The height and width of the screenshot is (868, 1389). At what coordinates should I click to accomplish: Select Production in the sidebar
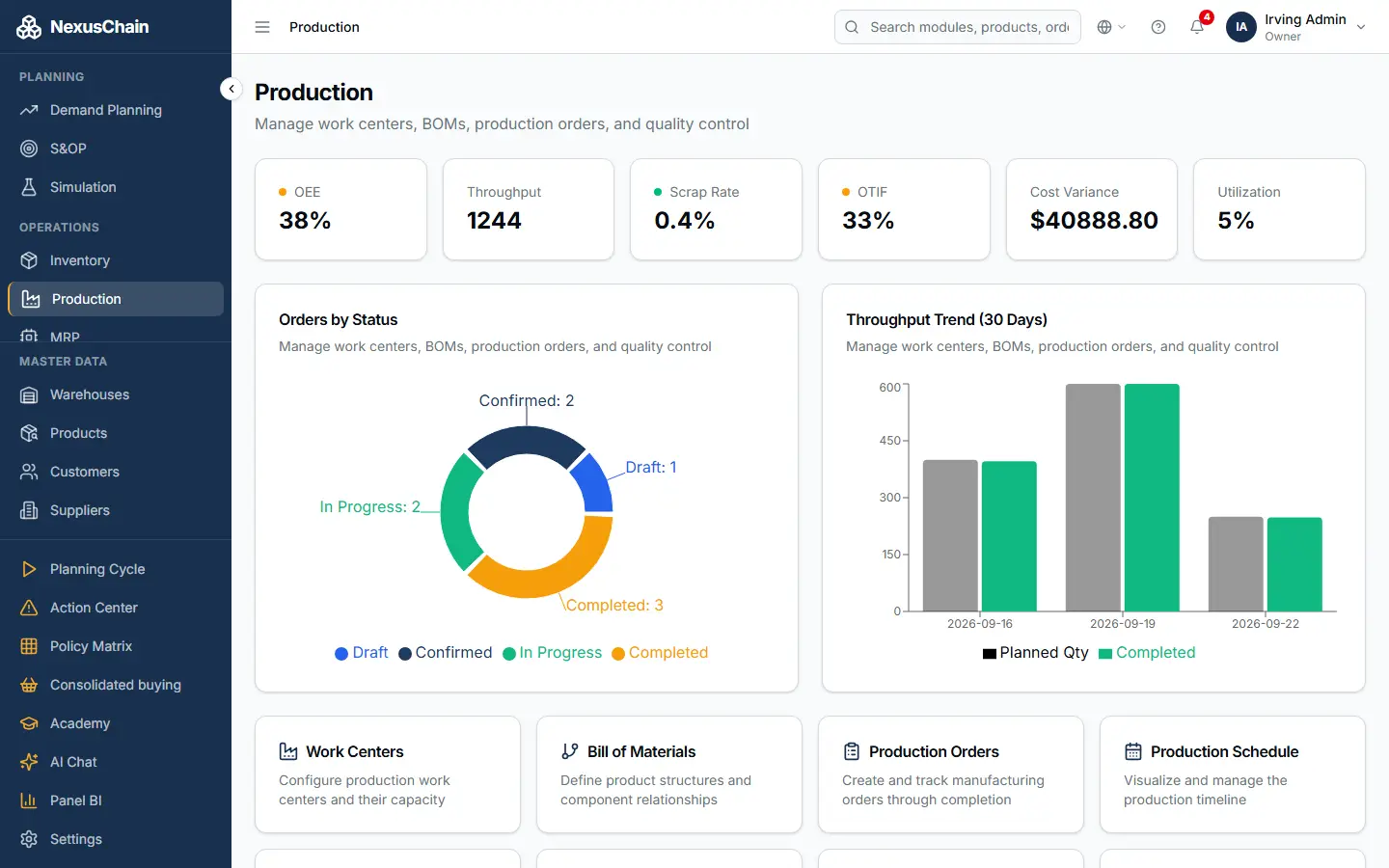tap(116, 299)
